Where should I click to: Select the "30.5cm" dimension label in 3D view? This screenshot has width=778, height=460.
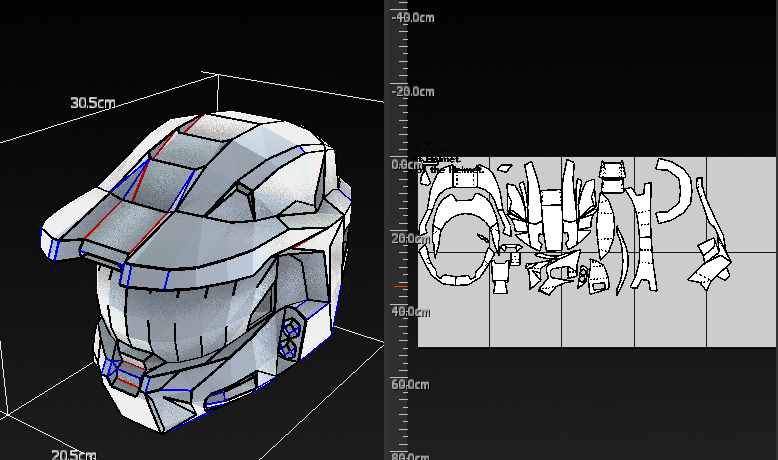93,103
